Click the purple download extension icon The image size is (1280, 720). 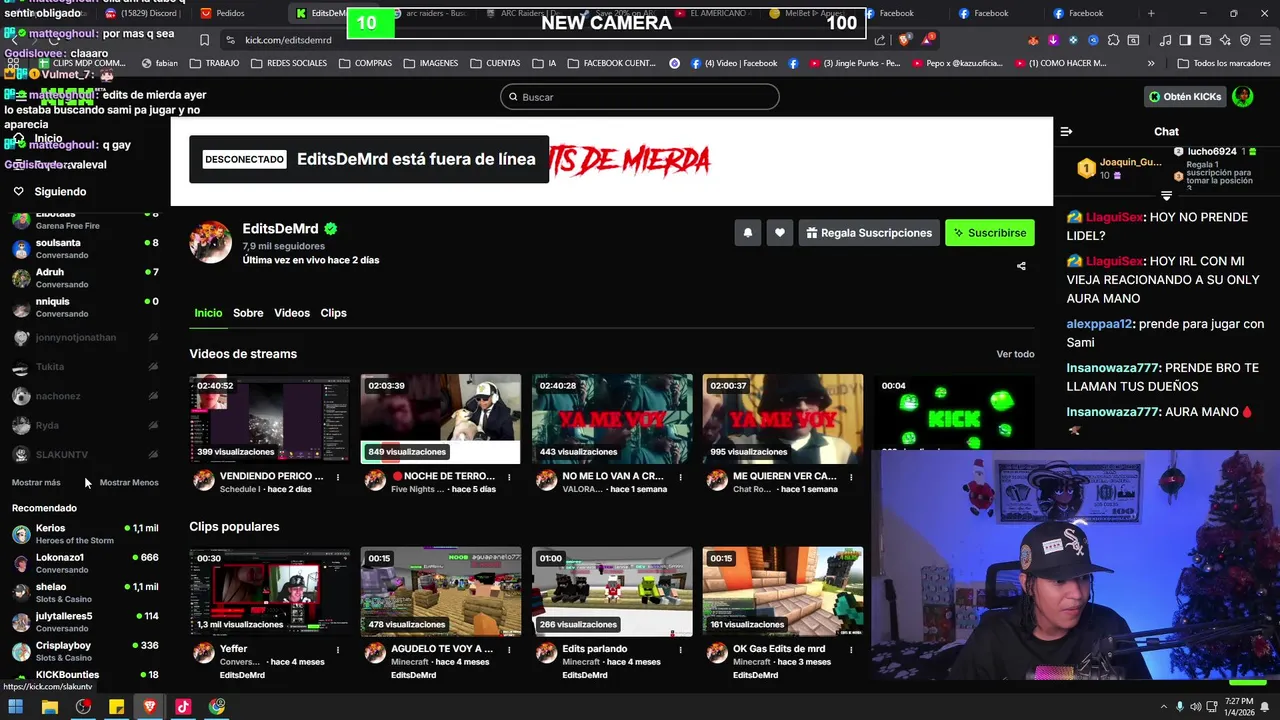point(1053,40)
